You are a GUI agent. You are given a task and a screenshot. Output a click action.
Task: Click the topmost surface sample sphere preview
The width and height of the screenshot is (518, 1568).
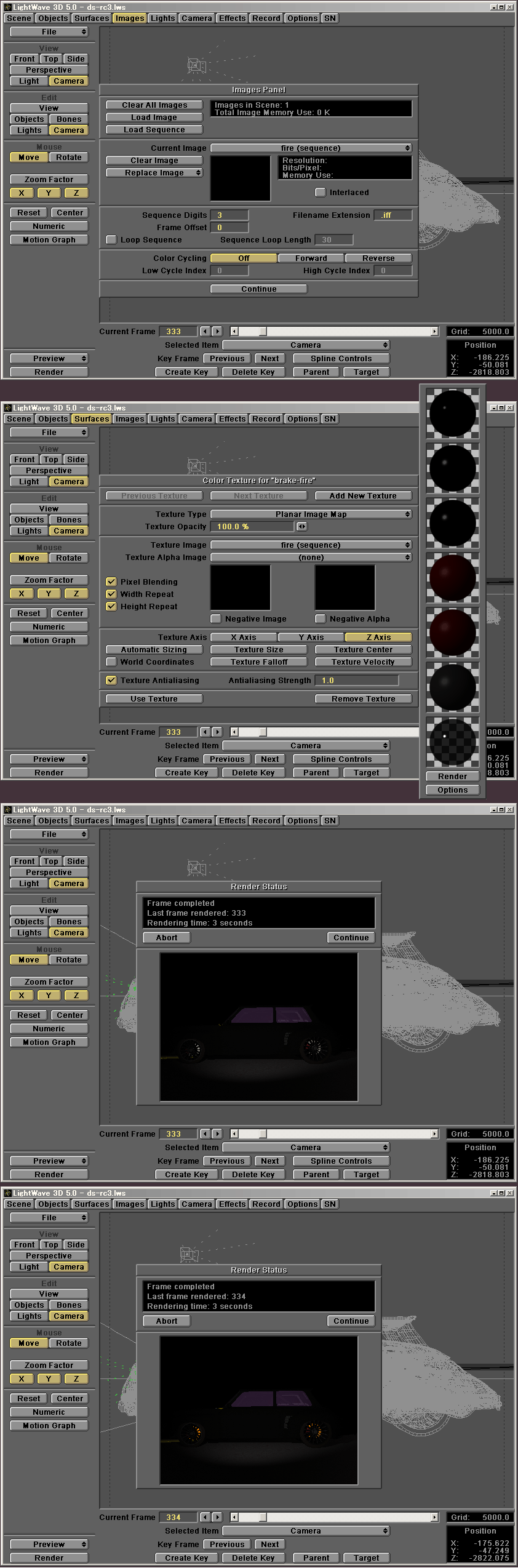pyautogui.click(x=452, y=412)
